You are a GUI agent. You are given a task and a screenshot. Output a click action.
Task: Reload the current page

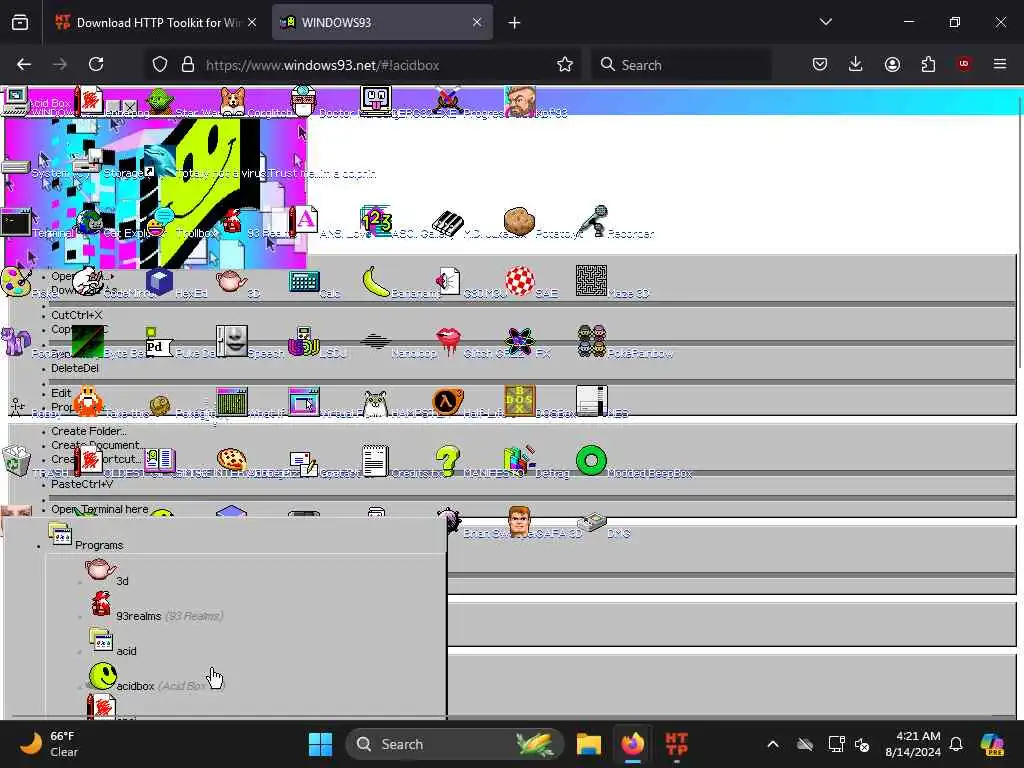(x=96, y=64)
